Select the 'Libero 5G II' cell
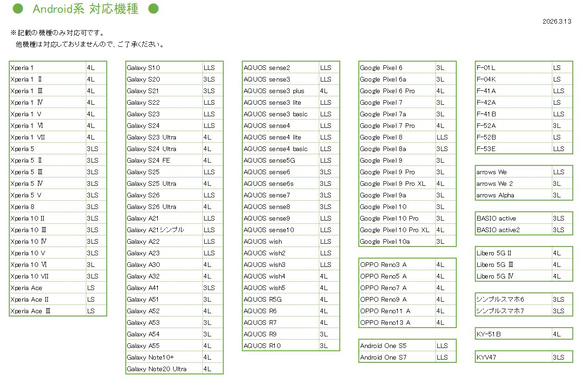The height and width of the screenshot is (386, 583). [513, 253]
